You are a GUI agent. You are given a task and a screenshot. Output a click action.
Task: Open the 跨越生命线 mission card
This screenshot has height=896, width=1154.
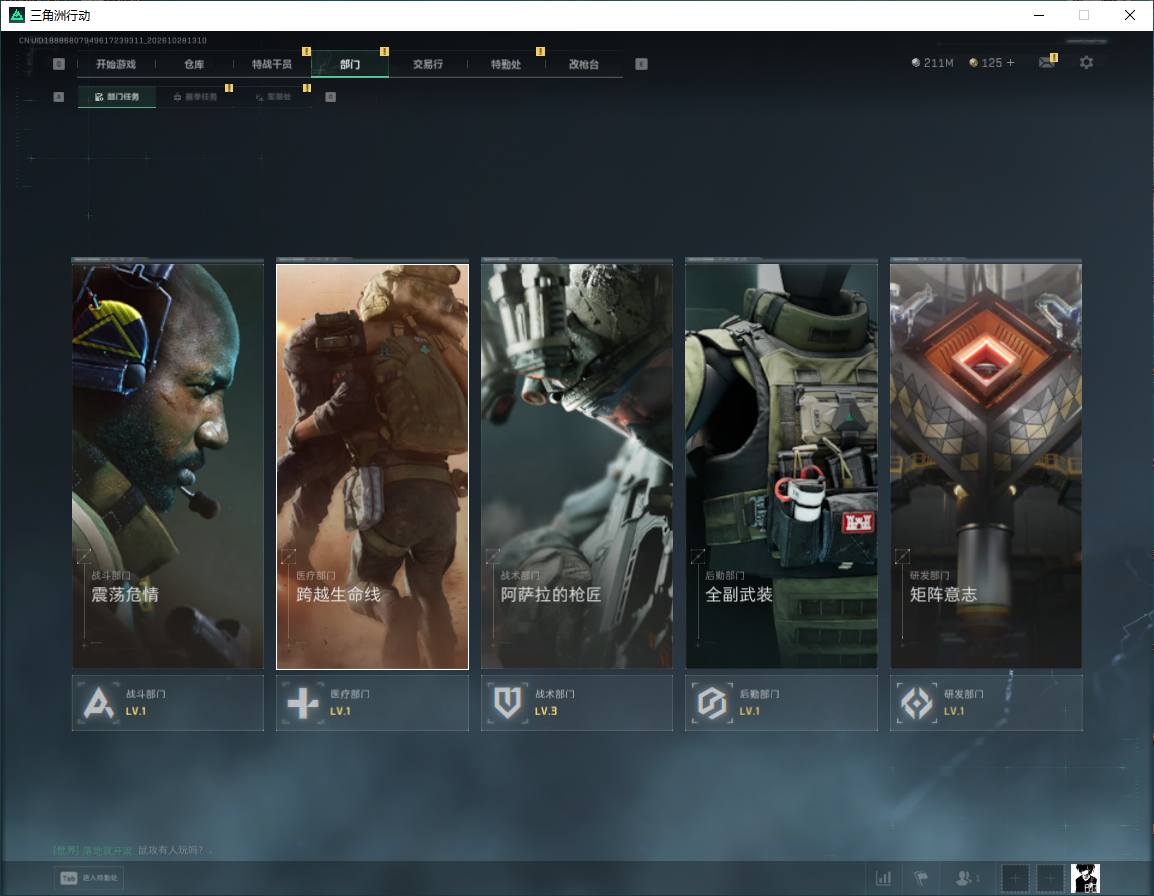click(x=372, y=466)
